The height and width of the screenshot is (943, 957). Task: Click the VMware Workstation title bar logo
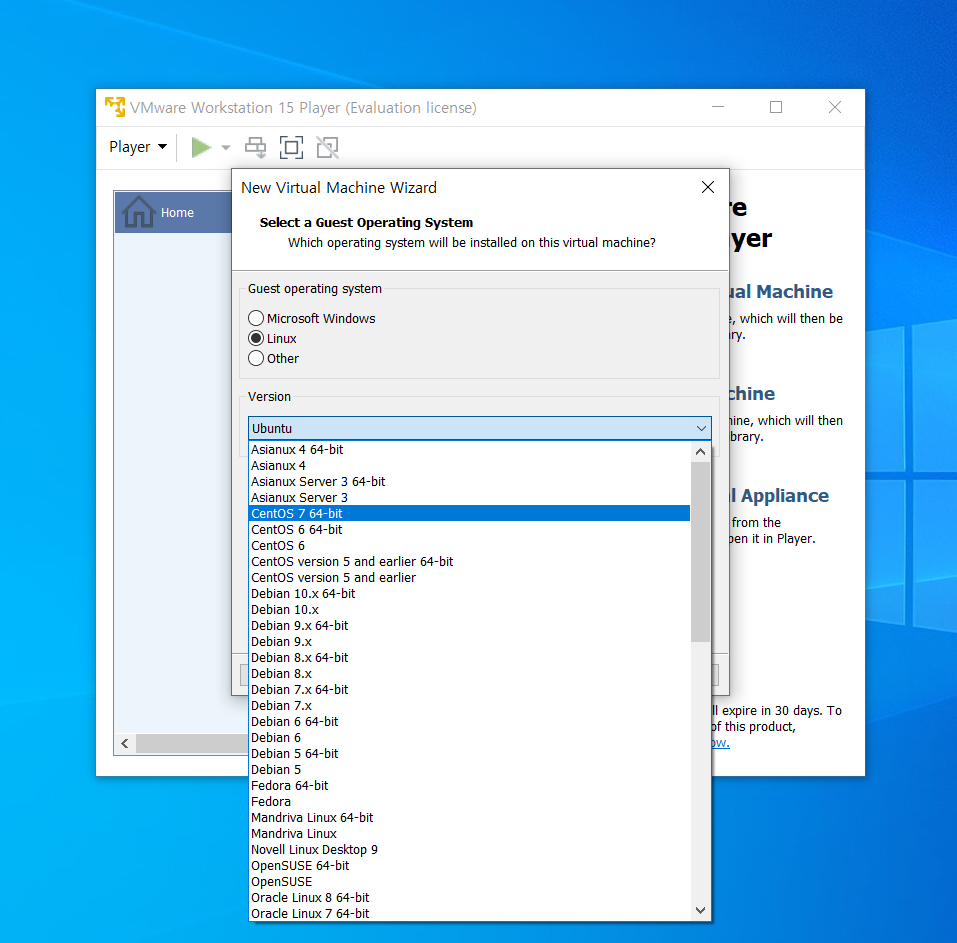tap(115, 107)
